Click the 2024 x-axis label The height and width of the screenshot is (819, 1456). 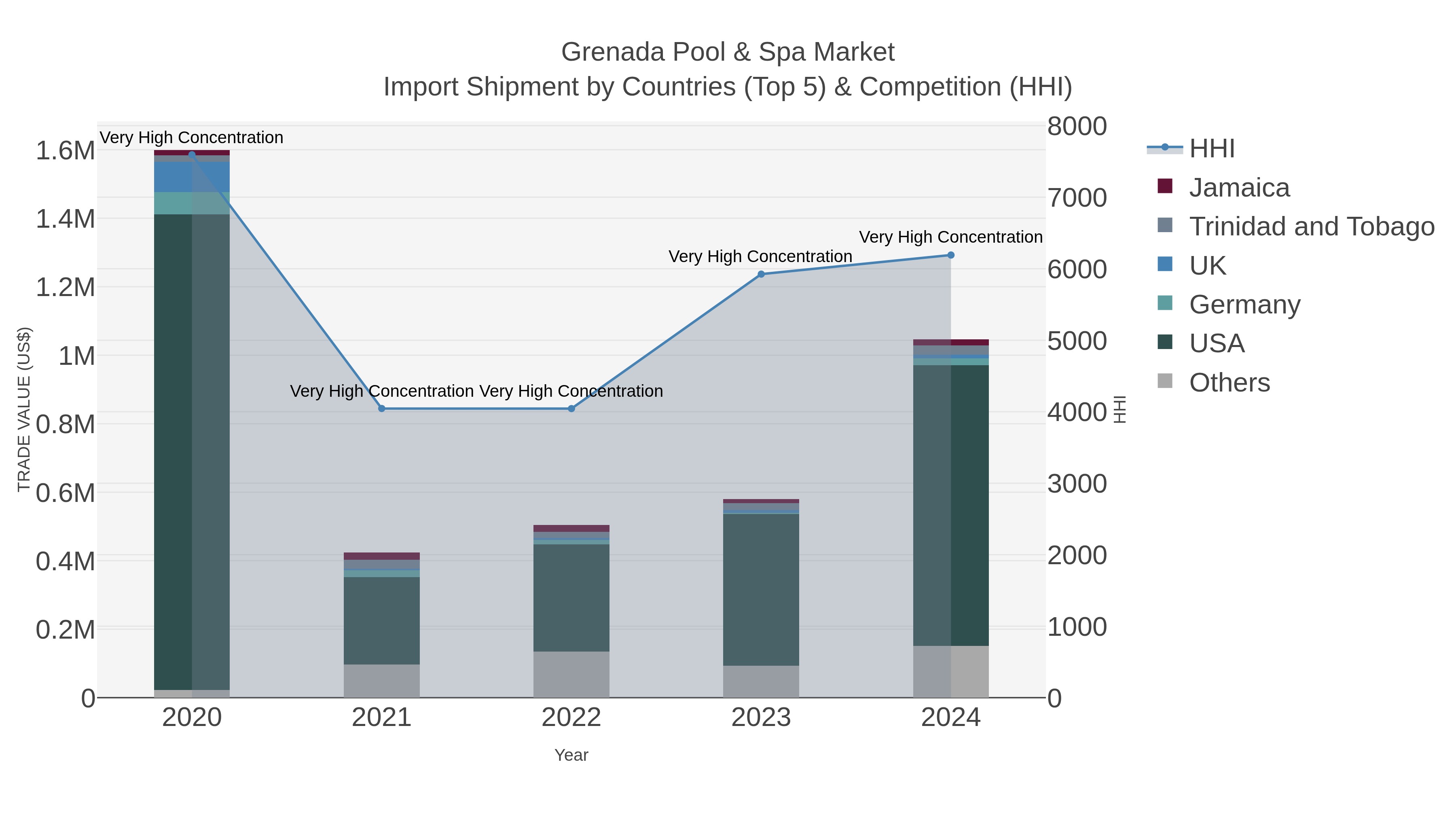(x=951, y=718)
